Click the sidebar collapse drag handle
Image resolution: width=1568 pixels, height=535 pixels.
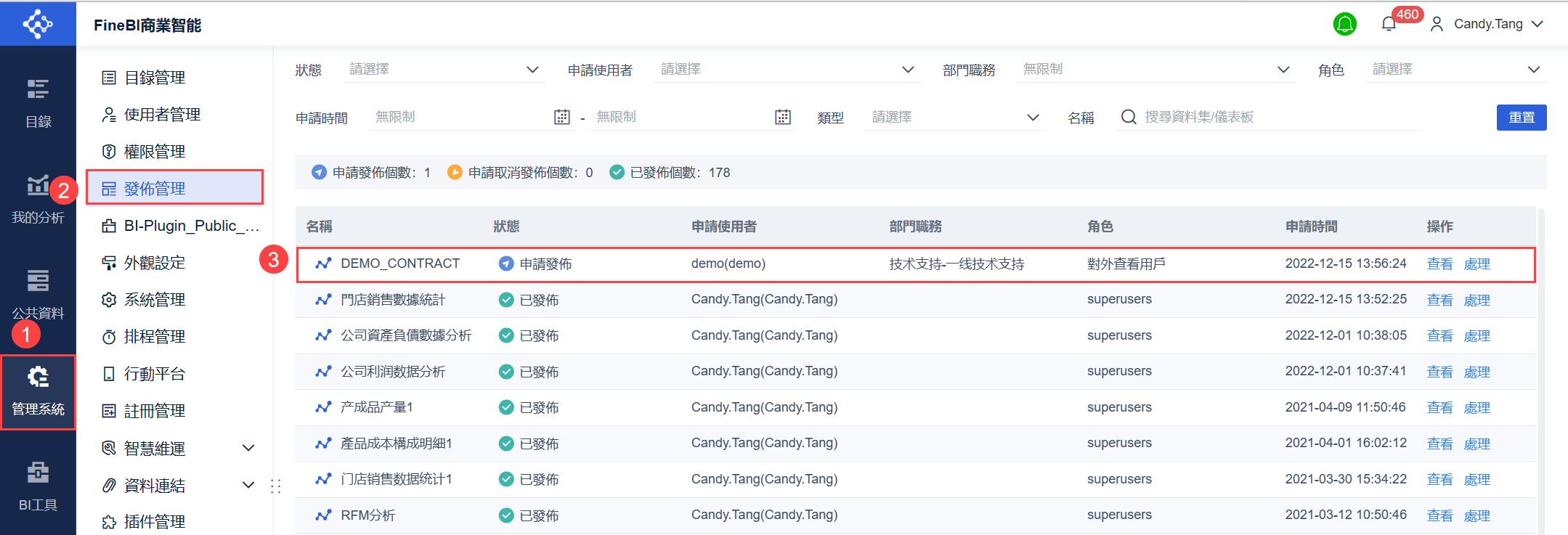click(x=276, y=486)
